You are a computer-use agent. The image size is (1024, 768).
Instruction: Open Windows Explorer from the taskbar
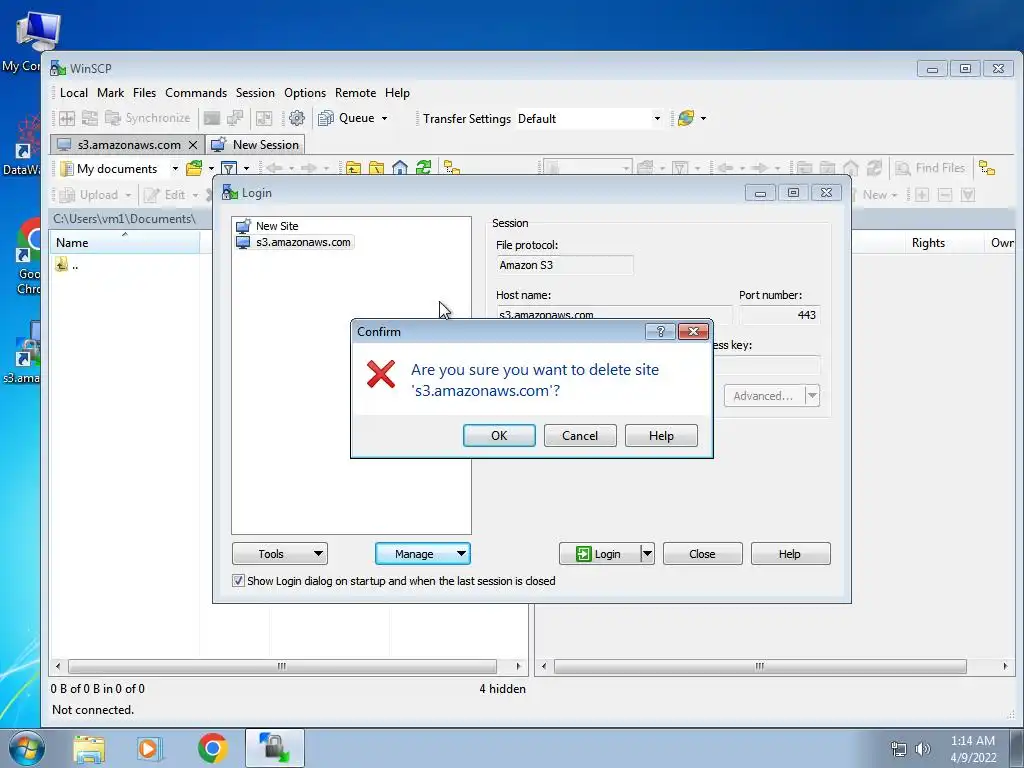[x=89, y=748]
